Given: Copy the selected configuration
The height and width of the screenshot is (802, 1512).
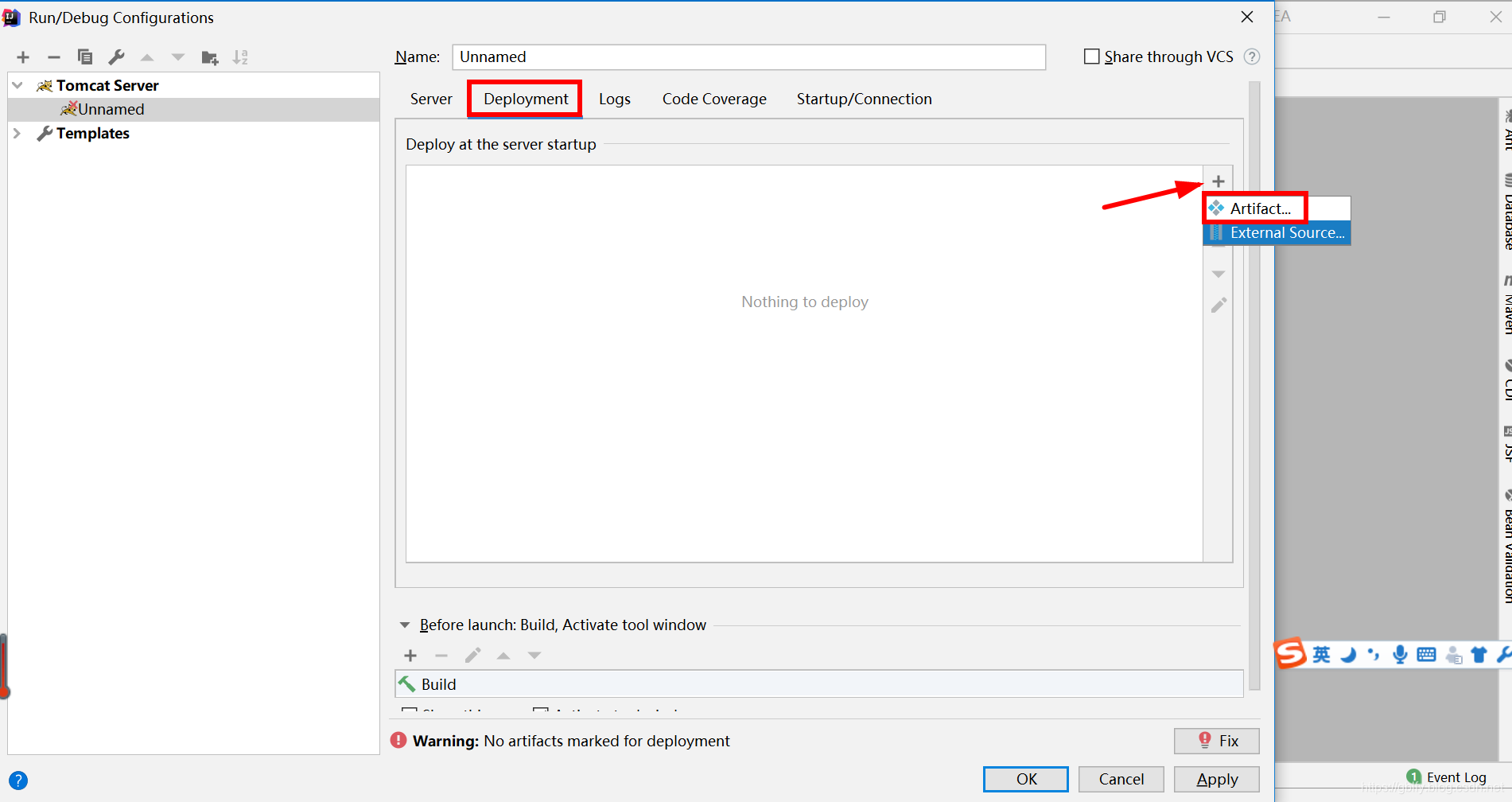Looking at the screenshot, I should pos(85,57).
